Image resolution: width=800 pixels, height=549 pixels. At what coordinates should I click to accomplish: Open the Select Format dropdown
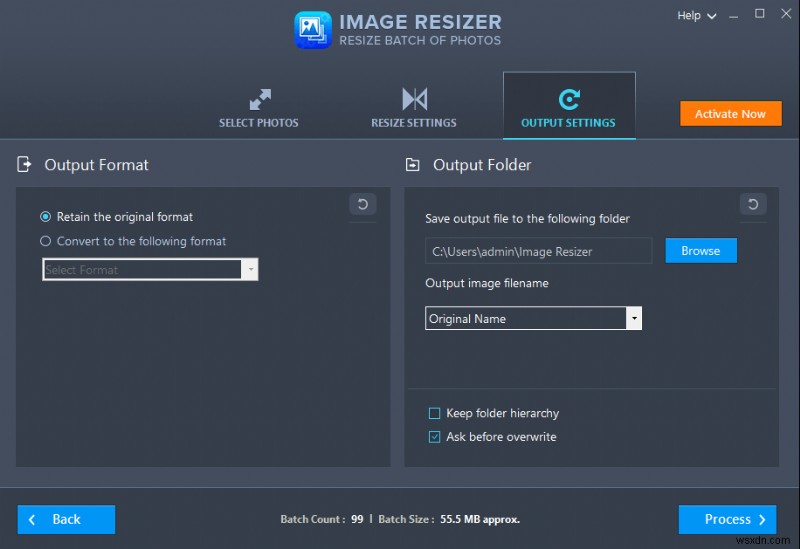(150, 269)
